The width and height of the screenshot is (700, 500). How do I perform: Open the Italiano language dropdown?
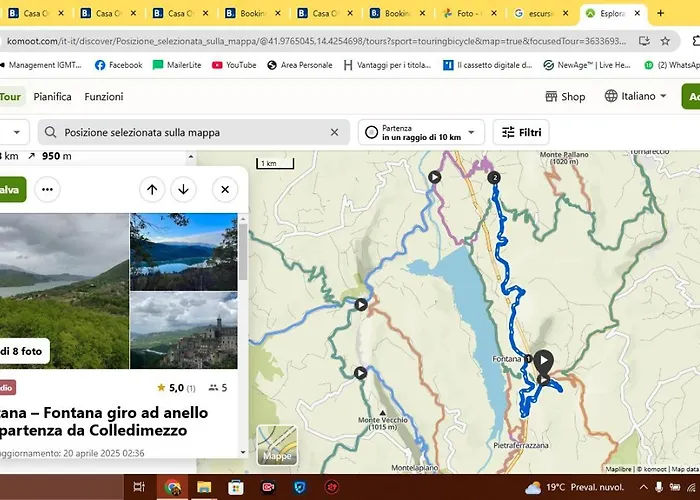(636, 97)
